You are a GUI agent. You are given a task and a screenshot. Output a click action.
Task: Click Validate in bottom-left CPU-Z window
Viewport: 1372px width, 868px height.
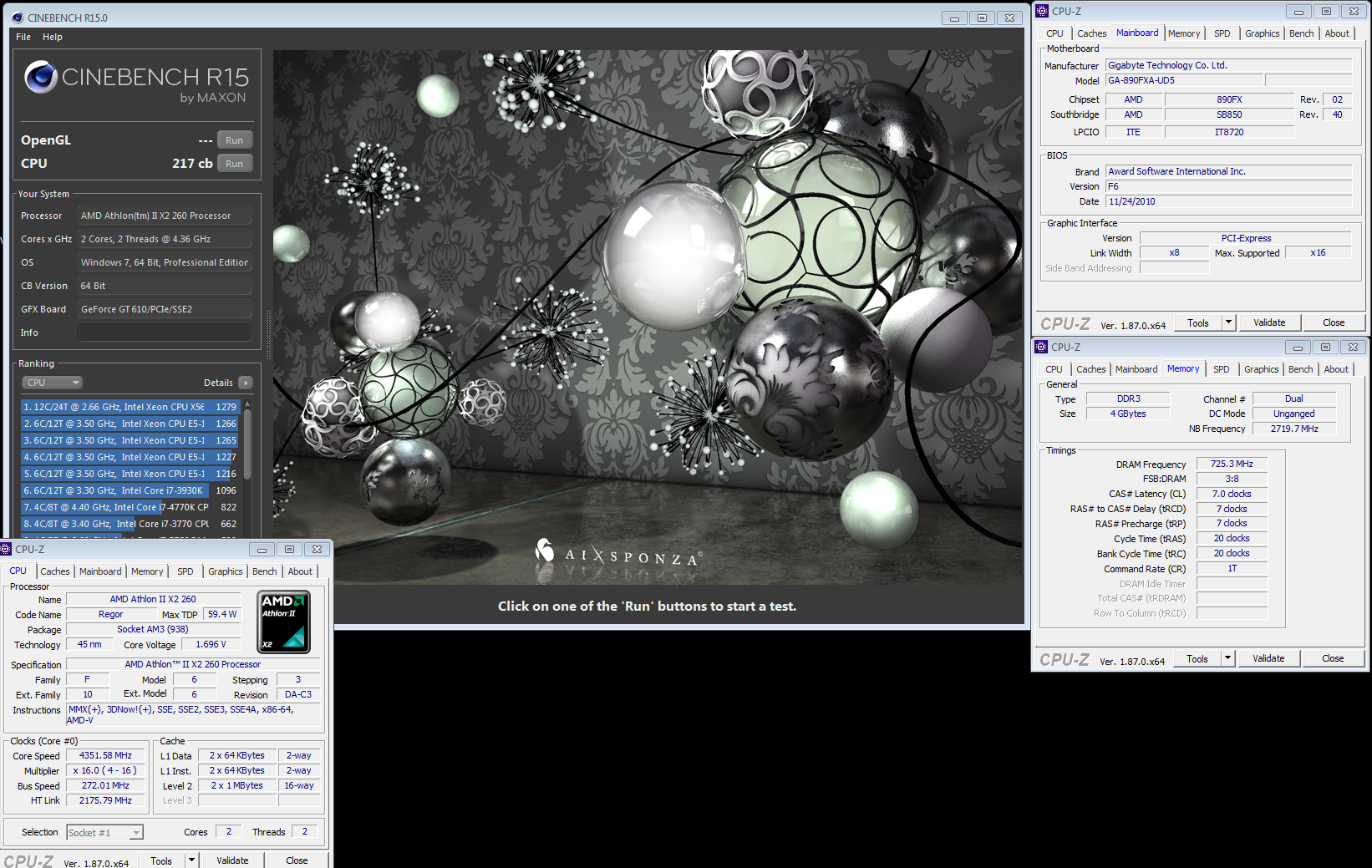pos(232,860)
